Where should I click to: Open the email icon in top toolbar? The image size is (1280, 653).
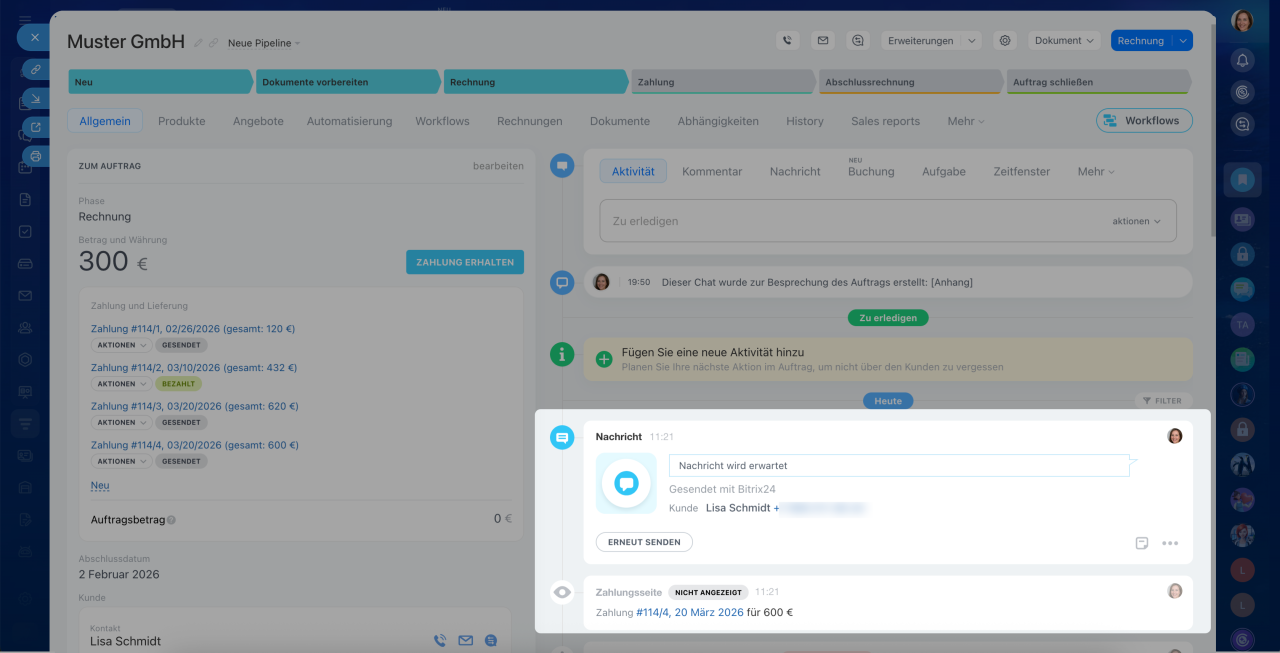[x=822, y=41]
